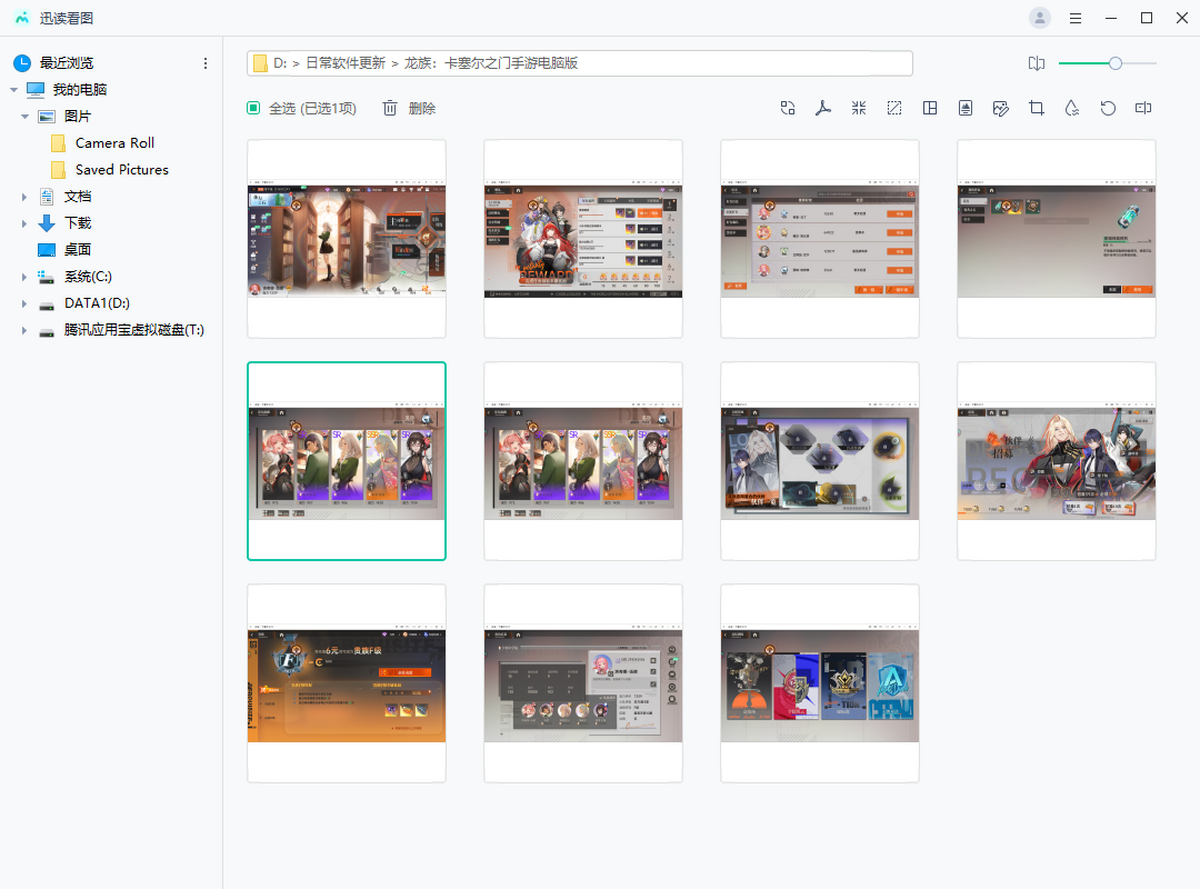Toggle the select all checkbox
Image resolution: width=1200 pixels, height=889 pixels.
[254, 108]
